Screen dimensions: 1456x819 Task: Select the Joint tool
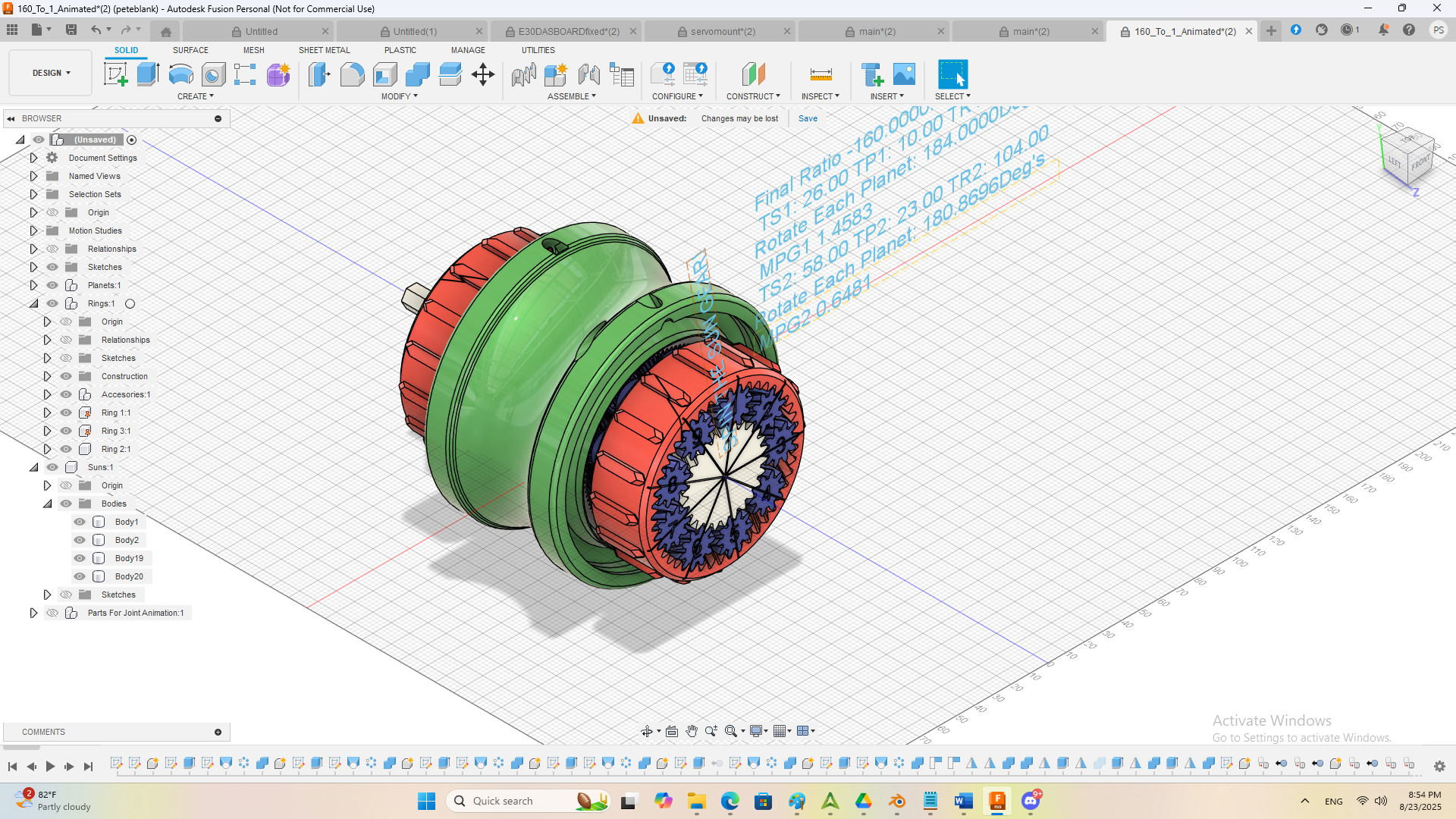click(523, 74)
